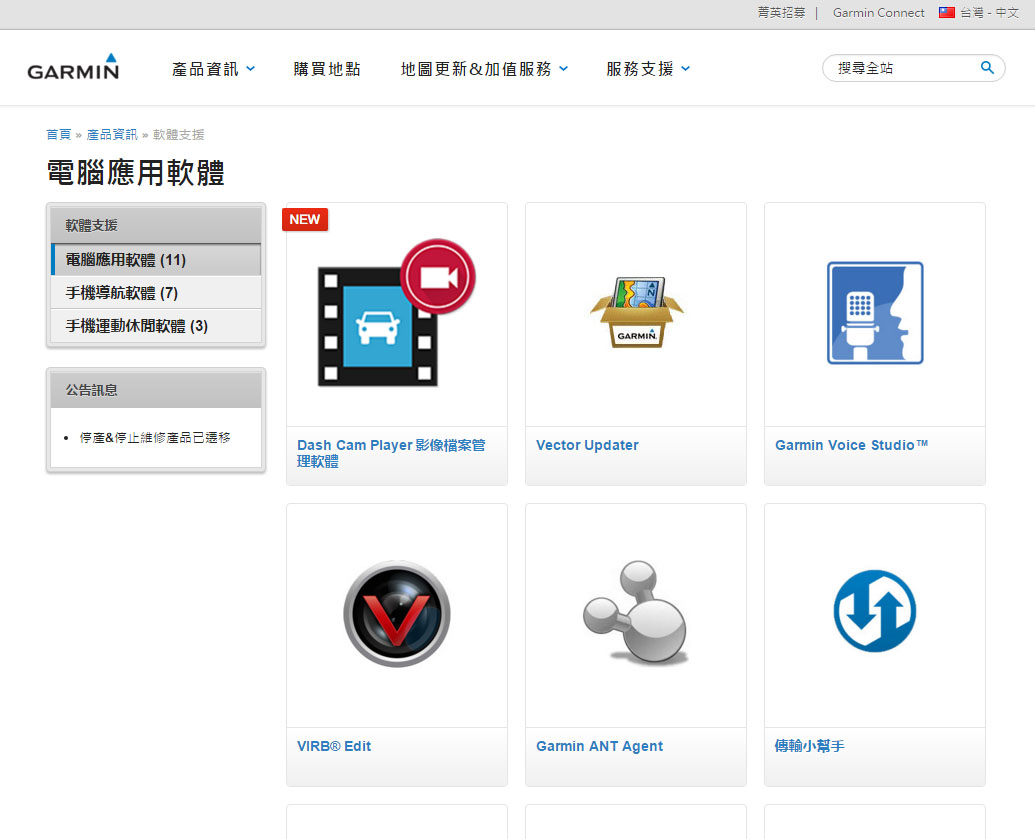Image resolution: width=1035 pixels, height=839 pixels.
Task: Open the 服務支援 menu
Action: [640, 69]
